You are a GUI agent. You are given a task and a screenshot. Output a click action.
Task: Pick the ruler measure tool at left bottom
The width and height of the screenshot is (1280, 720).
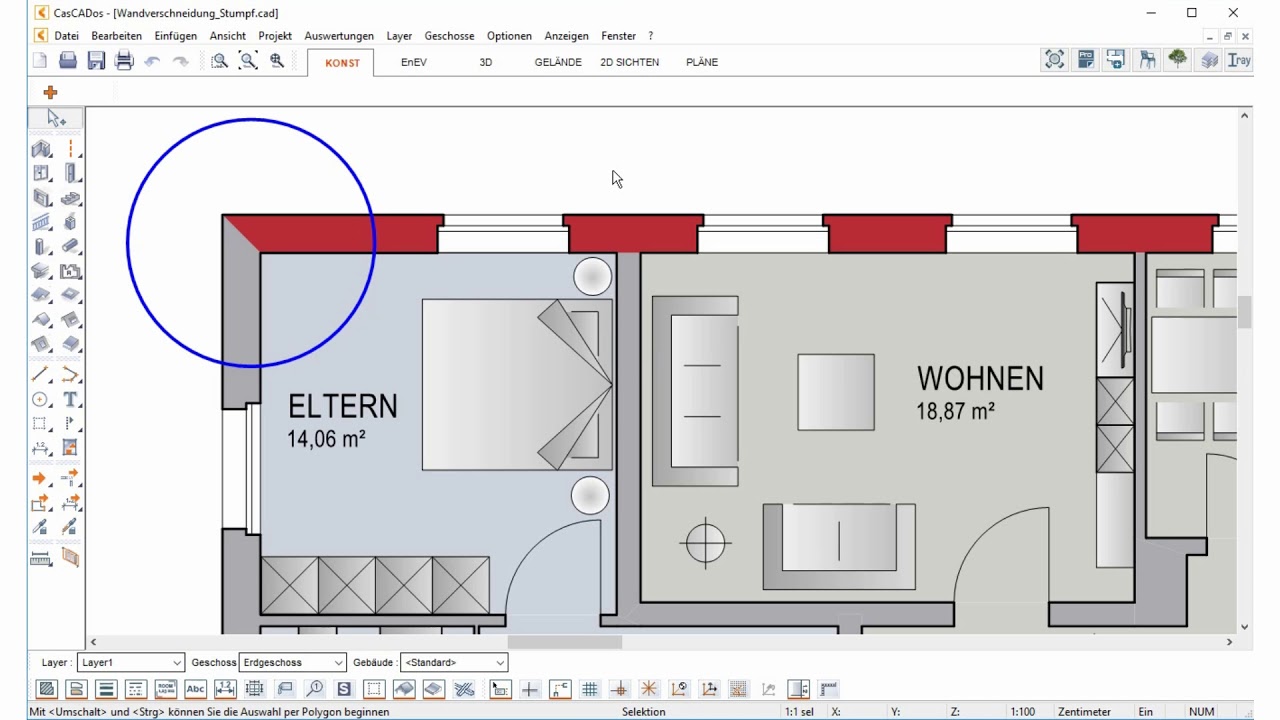pyautogui.click(x=41, y=558)
